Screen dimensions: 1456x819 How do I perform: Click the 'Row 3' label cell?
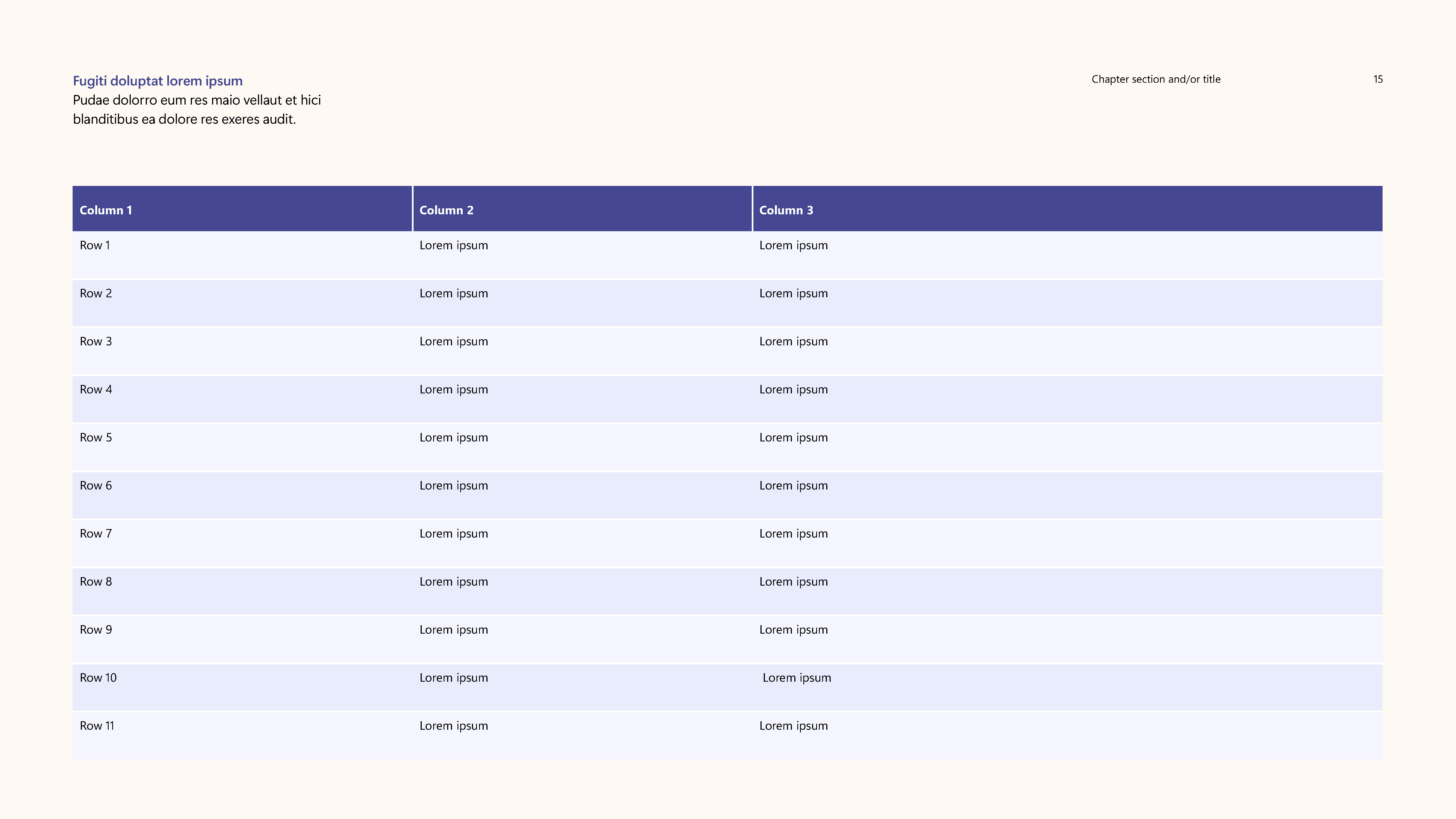[x=242, y=352]
